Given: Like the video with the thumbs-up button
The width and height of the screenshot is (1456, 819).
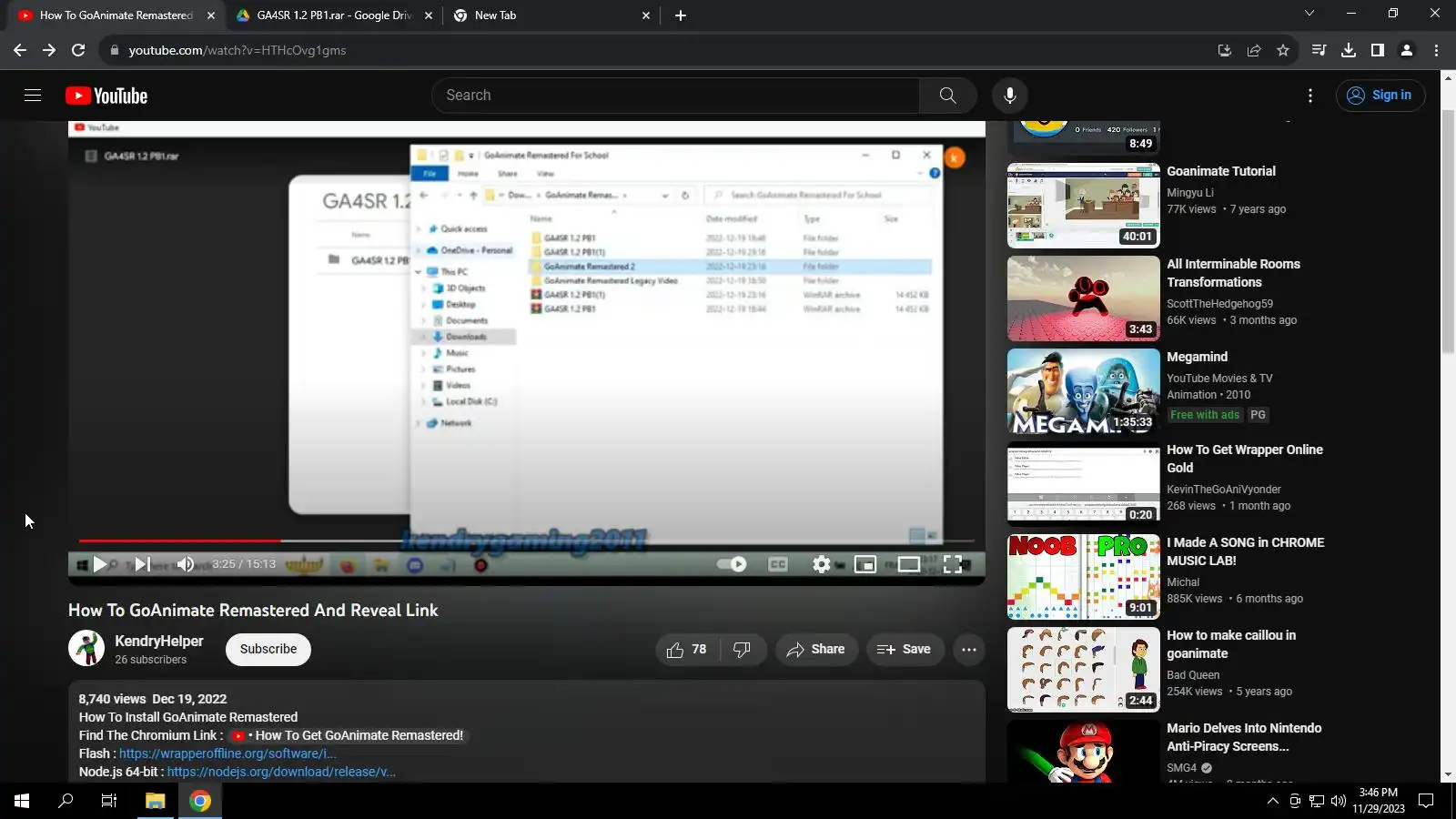Looking at the screenshot, I should 687,650.
